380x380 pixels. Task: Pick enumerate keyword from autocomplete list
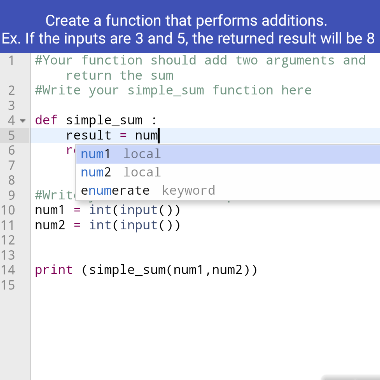pos(228,191)
